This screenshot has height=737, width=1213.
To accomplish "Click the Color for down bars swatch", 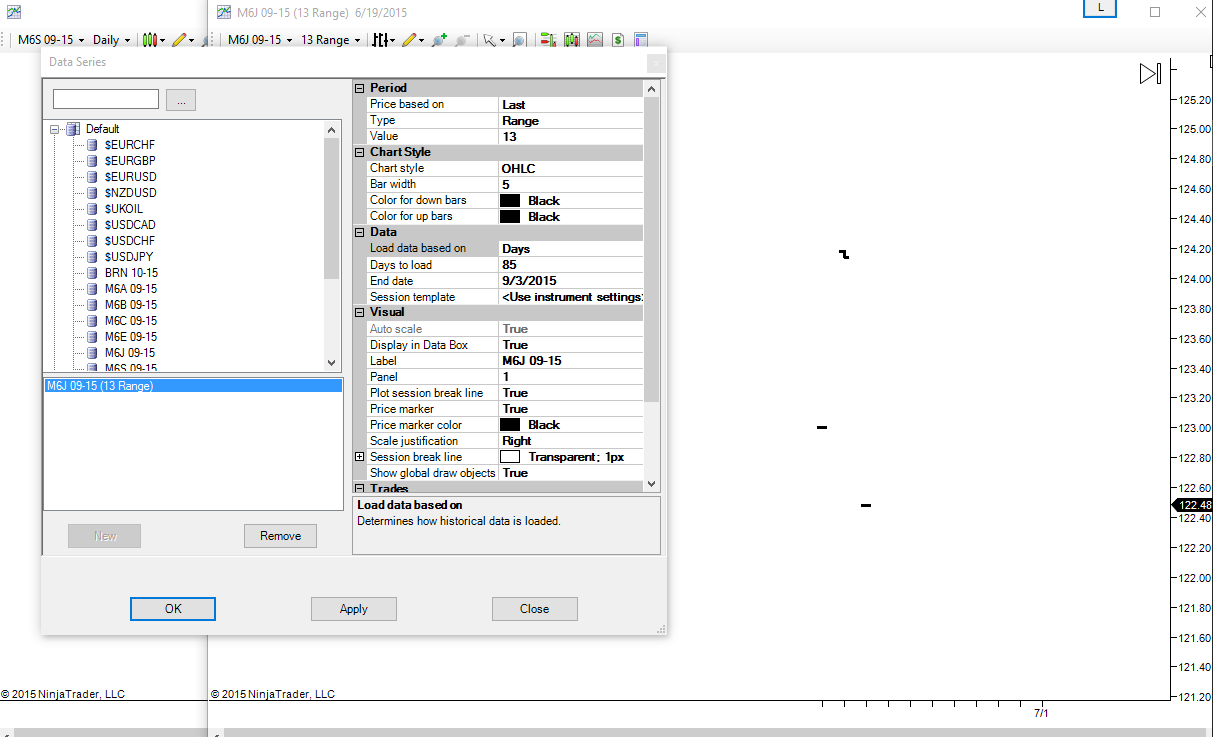I will pyautogui.click(x=510, y=200).
